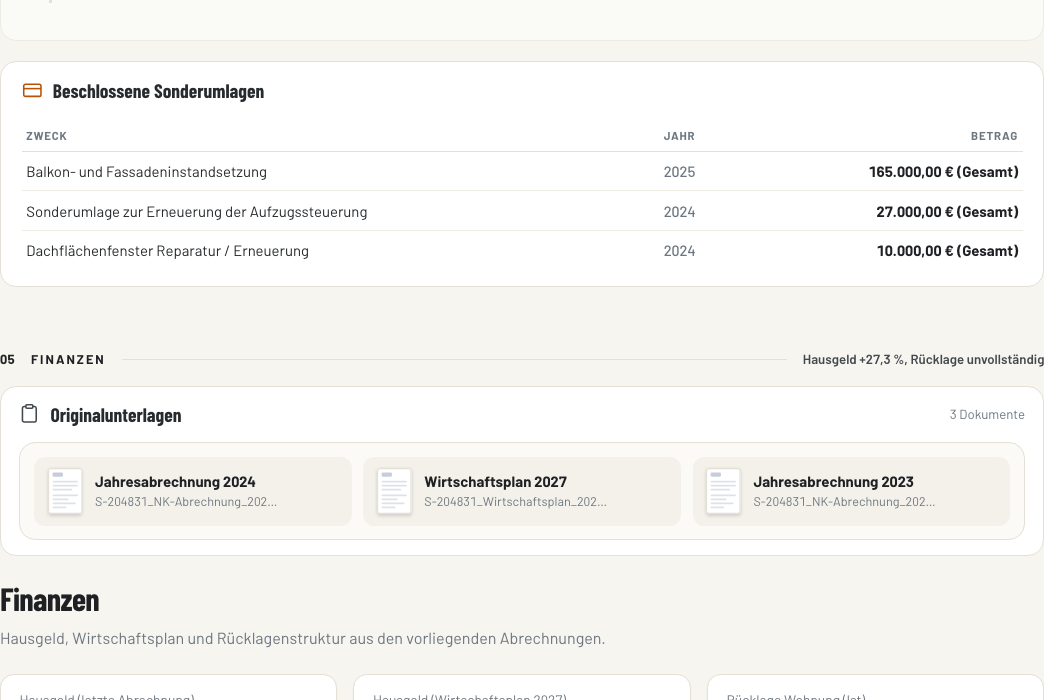Click year 2024 in Aufzugssteuerung row

coord(679,212)
